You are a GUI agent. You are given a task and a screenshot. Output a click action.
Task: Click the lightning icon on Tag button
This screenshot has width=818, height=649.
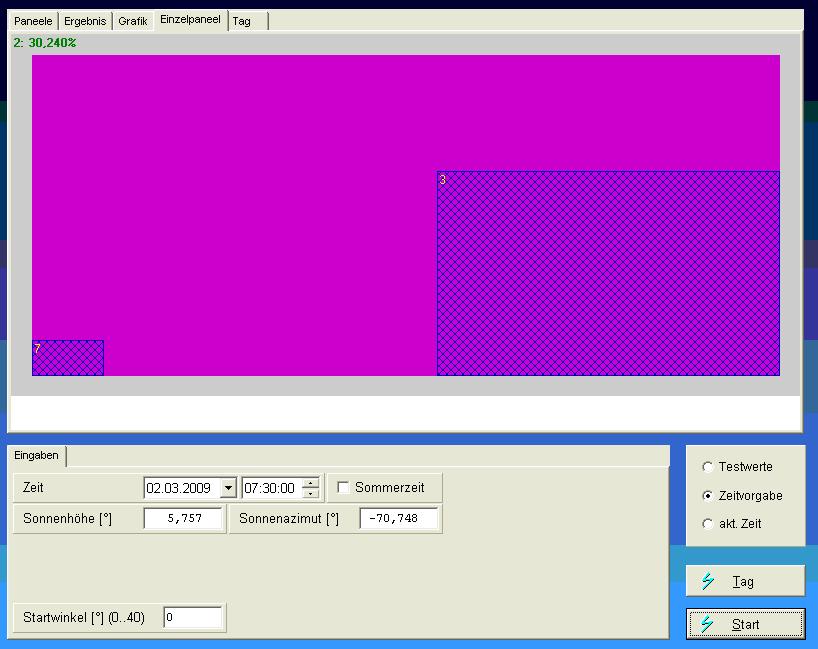(708, 581)
